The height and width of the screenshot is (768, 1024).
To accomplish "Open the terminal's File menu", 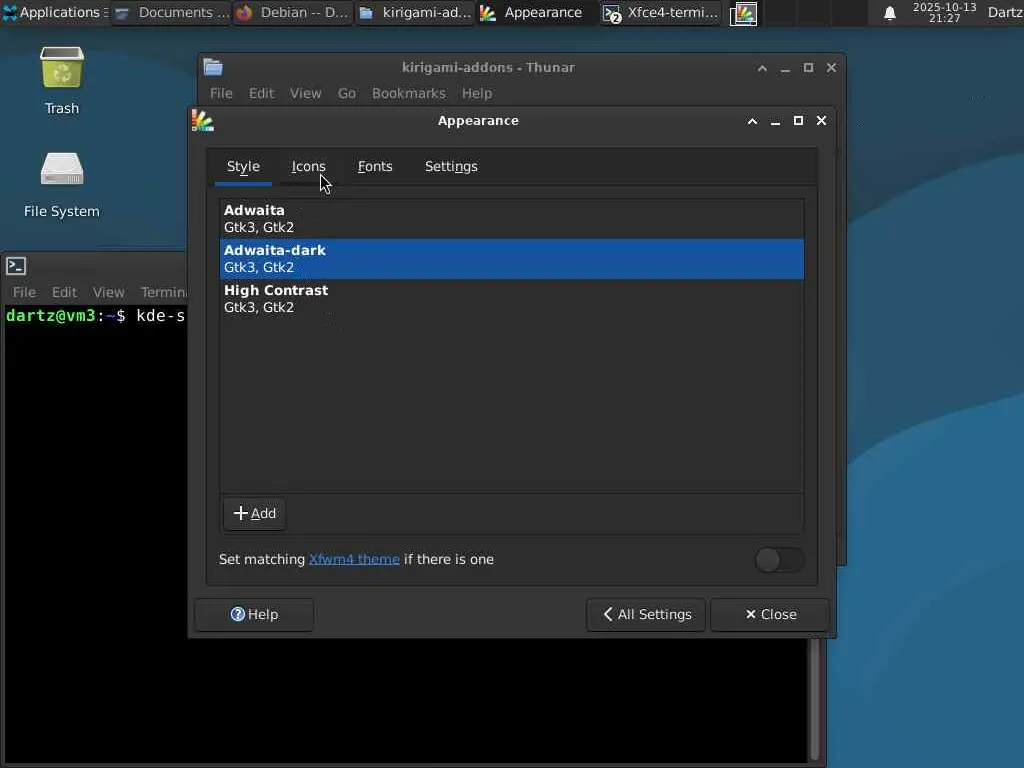I will (x=24, y=293).
